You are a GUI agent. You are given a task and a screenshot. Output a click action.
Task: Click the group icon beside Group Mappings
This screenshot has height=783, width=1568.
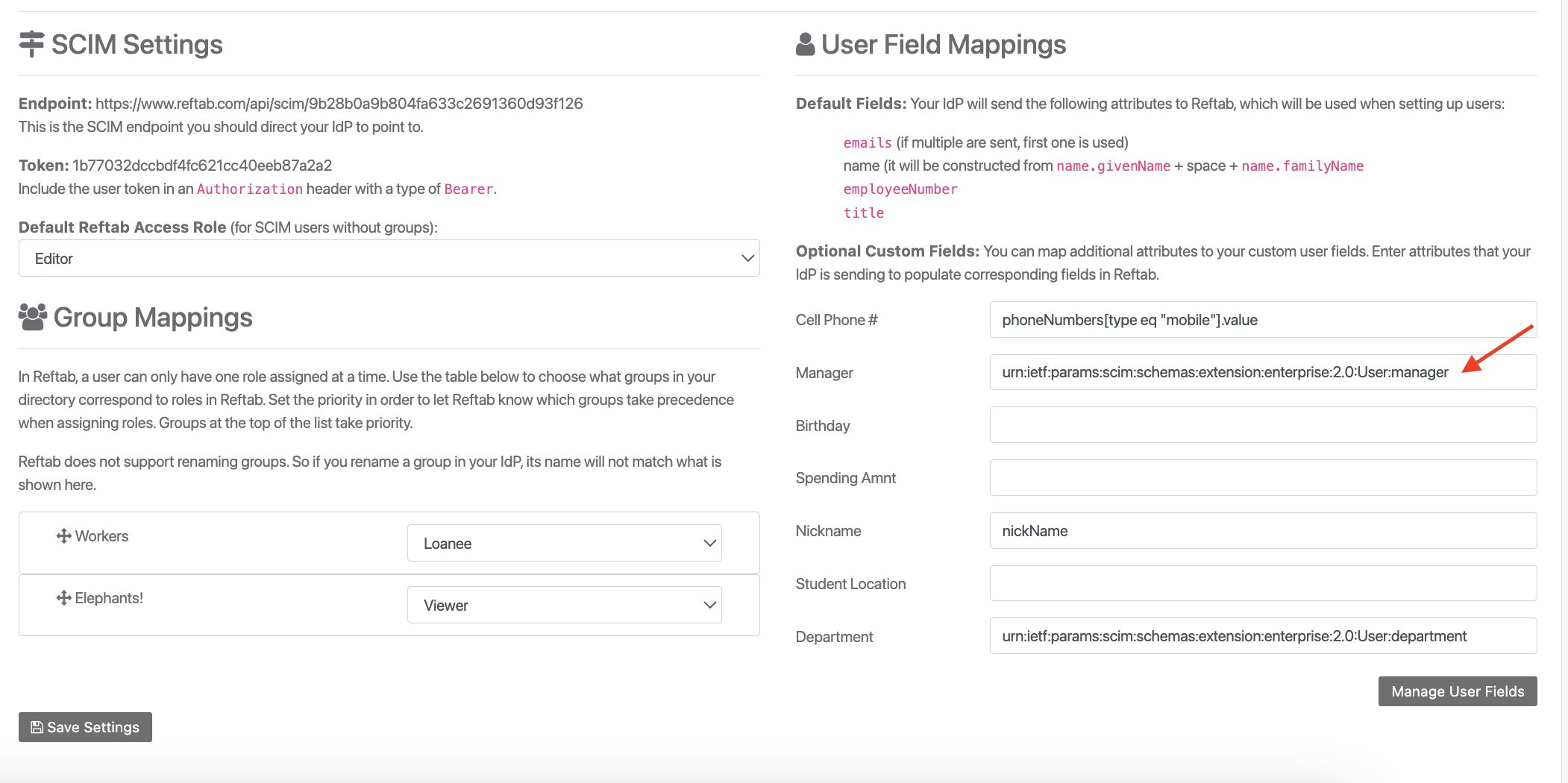[x=33, y=317]
